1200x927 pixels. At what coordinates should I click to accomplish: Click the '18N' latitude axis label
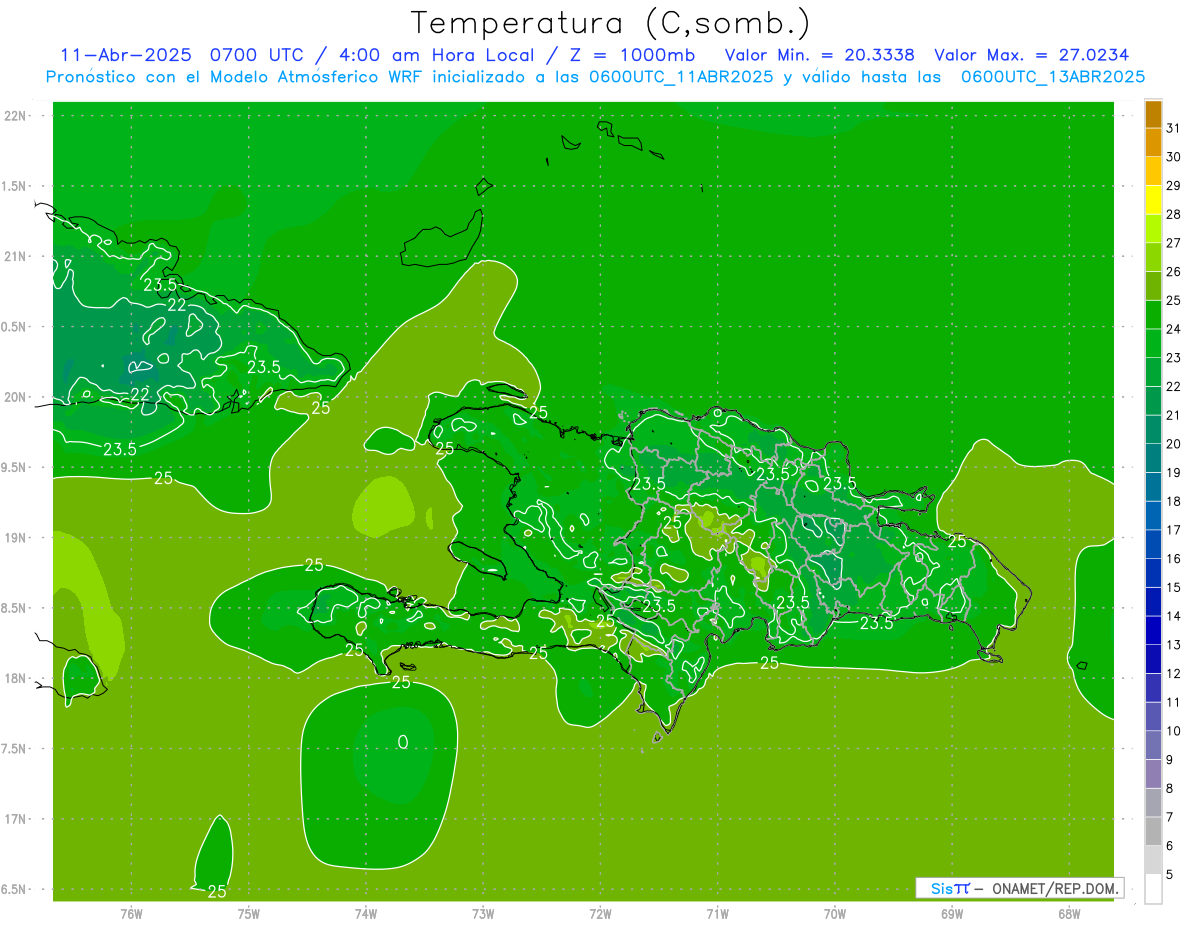[17, 679]
